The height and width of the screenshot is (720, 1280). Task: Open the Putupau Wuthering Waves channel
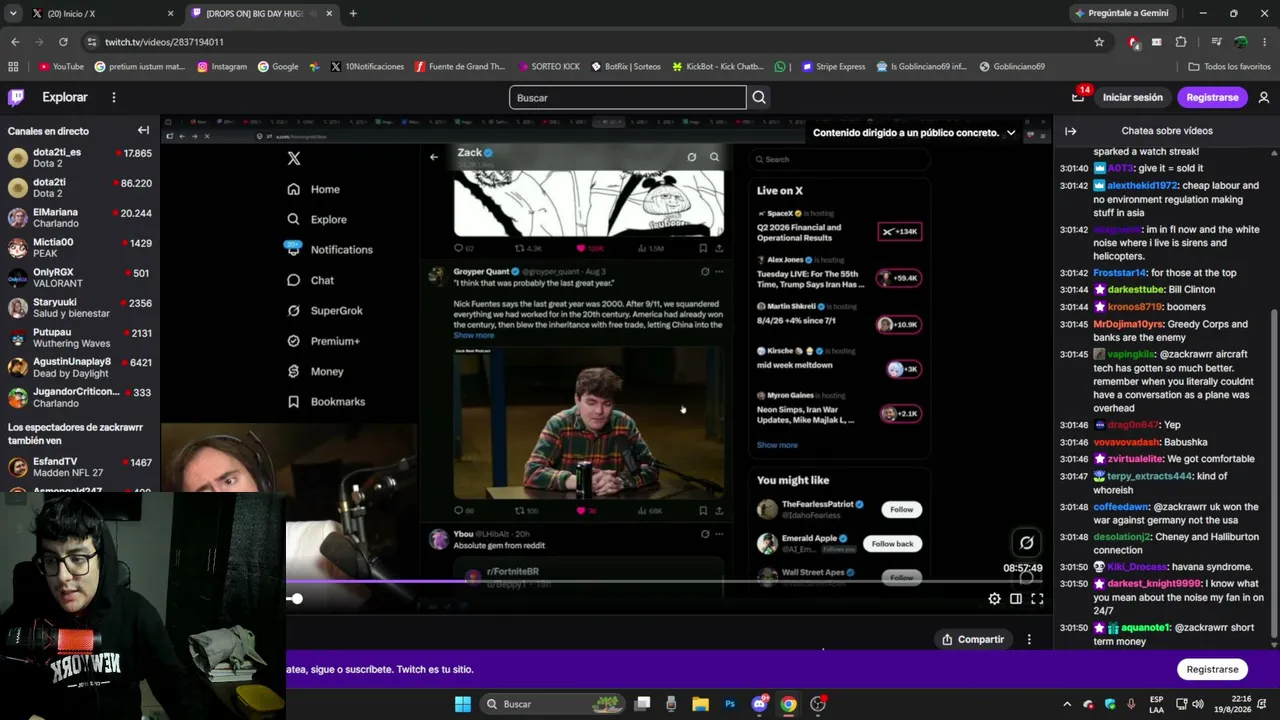point(80,338)
